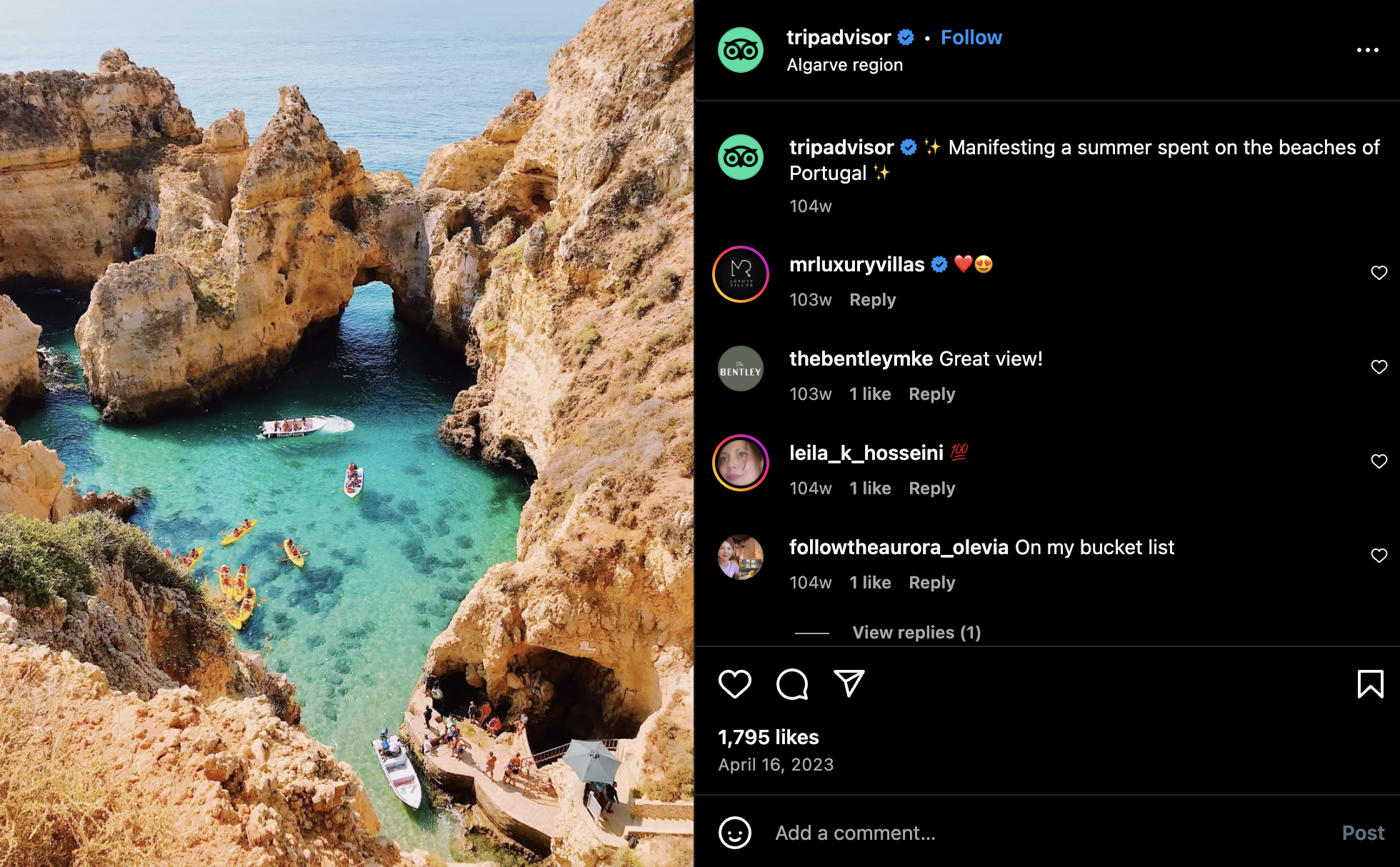Like thebentleymke's 'Great view!' comment
The image size is (1400, 867).
tap(1379, 367)
